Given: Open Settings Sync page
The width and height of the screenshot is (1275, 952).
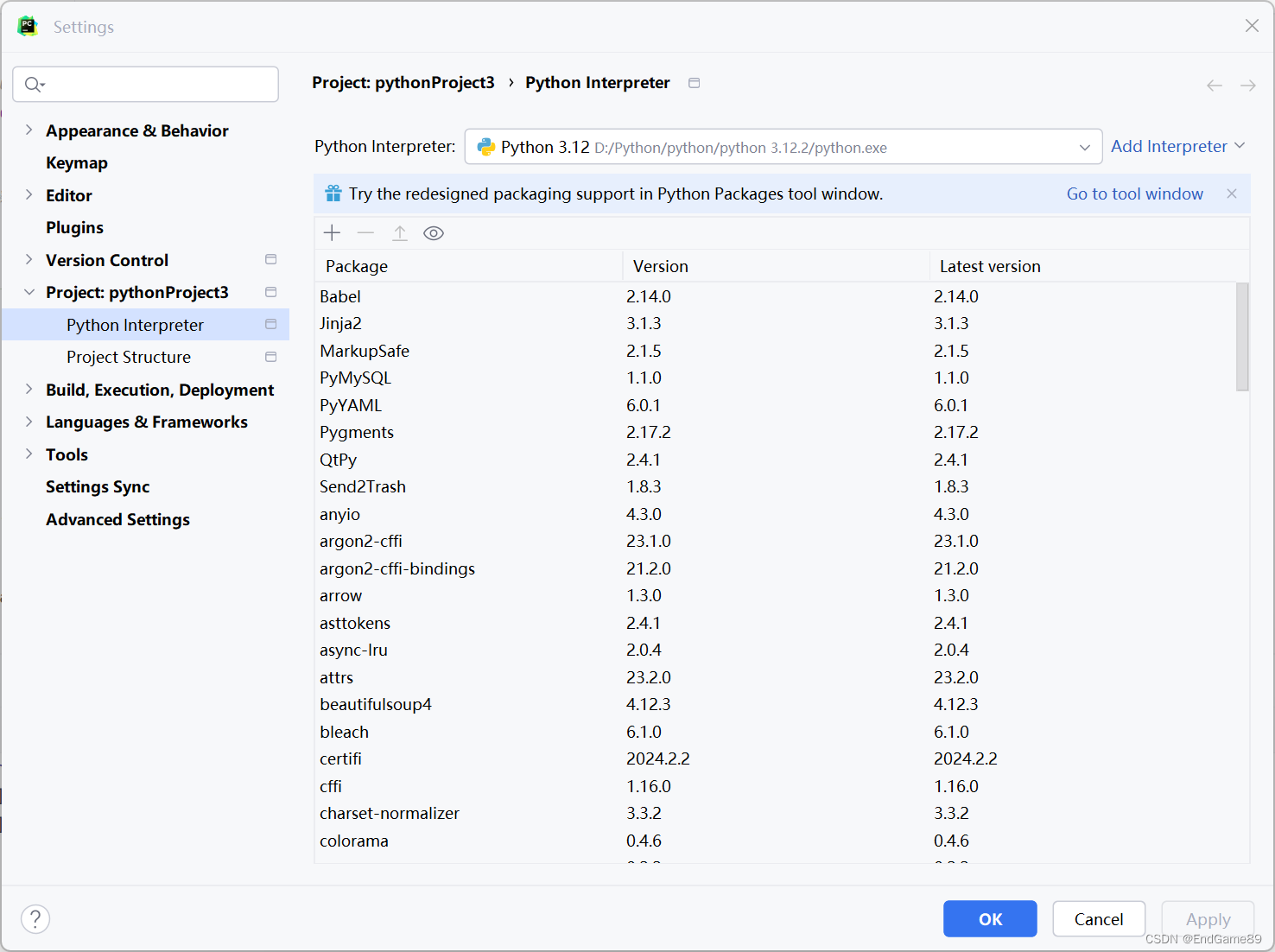Looking at the screenshot, I should [x=98, y=486].
